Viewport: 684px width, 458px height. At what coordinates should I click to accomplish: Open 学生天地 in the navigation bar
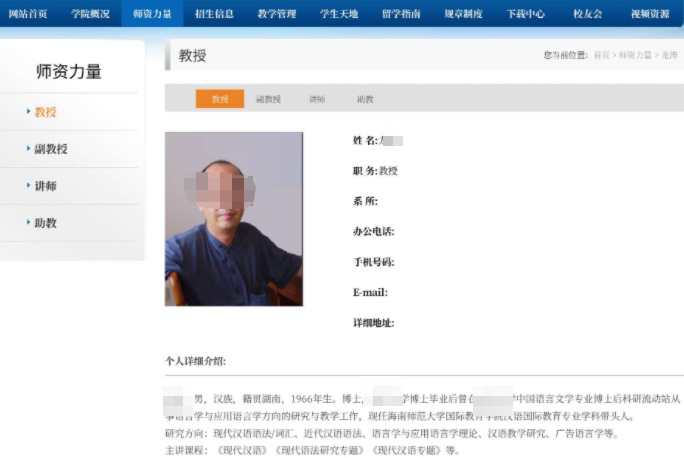coord(339,14)
